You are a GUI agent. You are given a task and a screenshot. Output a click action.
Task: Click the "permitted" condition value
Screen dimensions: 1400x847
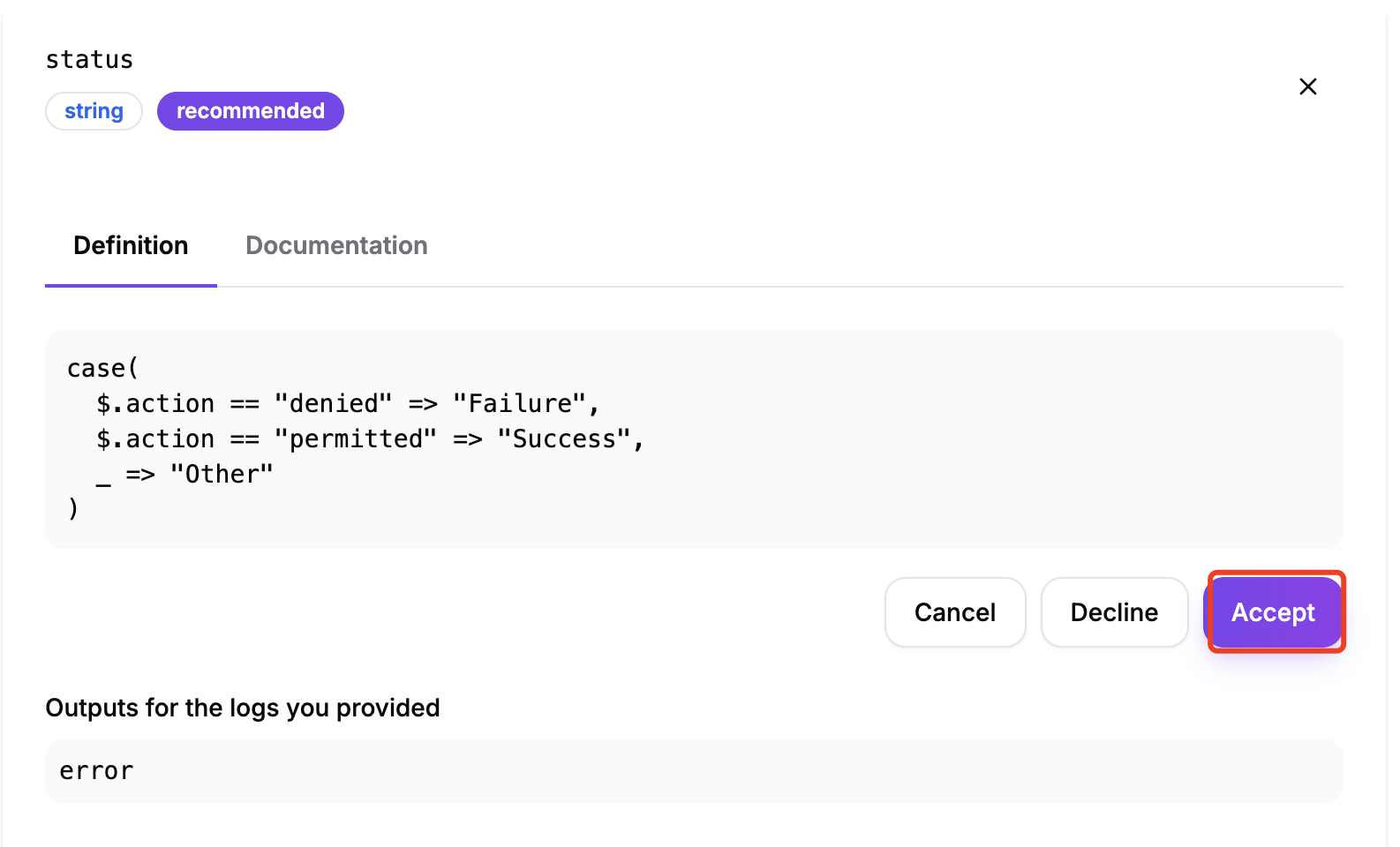point(355,438)
